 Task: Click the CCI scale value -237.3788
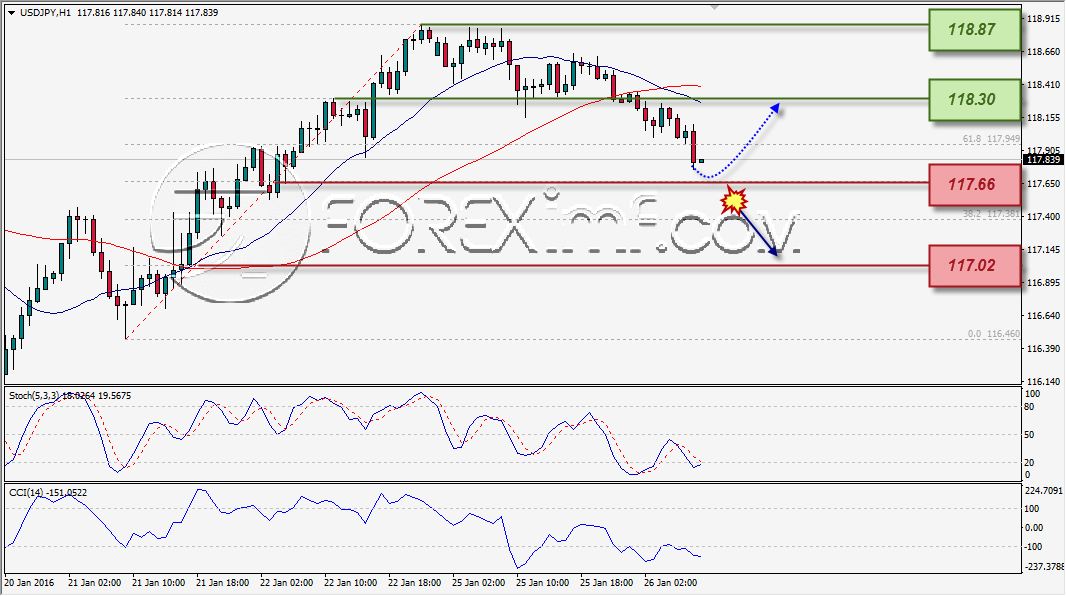pyautogui.click(x=1044, y=566)
